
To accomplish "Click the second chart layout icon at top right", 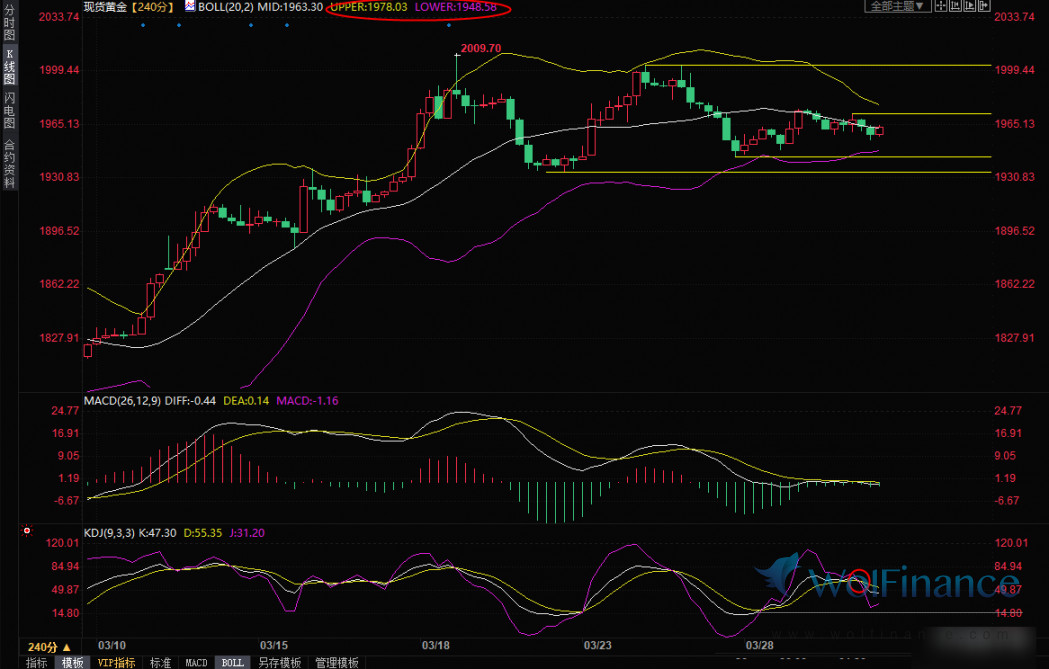I will (x=953, y=6).
